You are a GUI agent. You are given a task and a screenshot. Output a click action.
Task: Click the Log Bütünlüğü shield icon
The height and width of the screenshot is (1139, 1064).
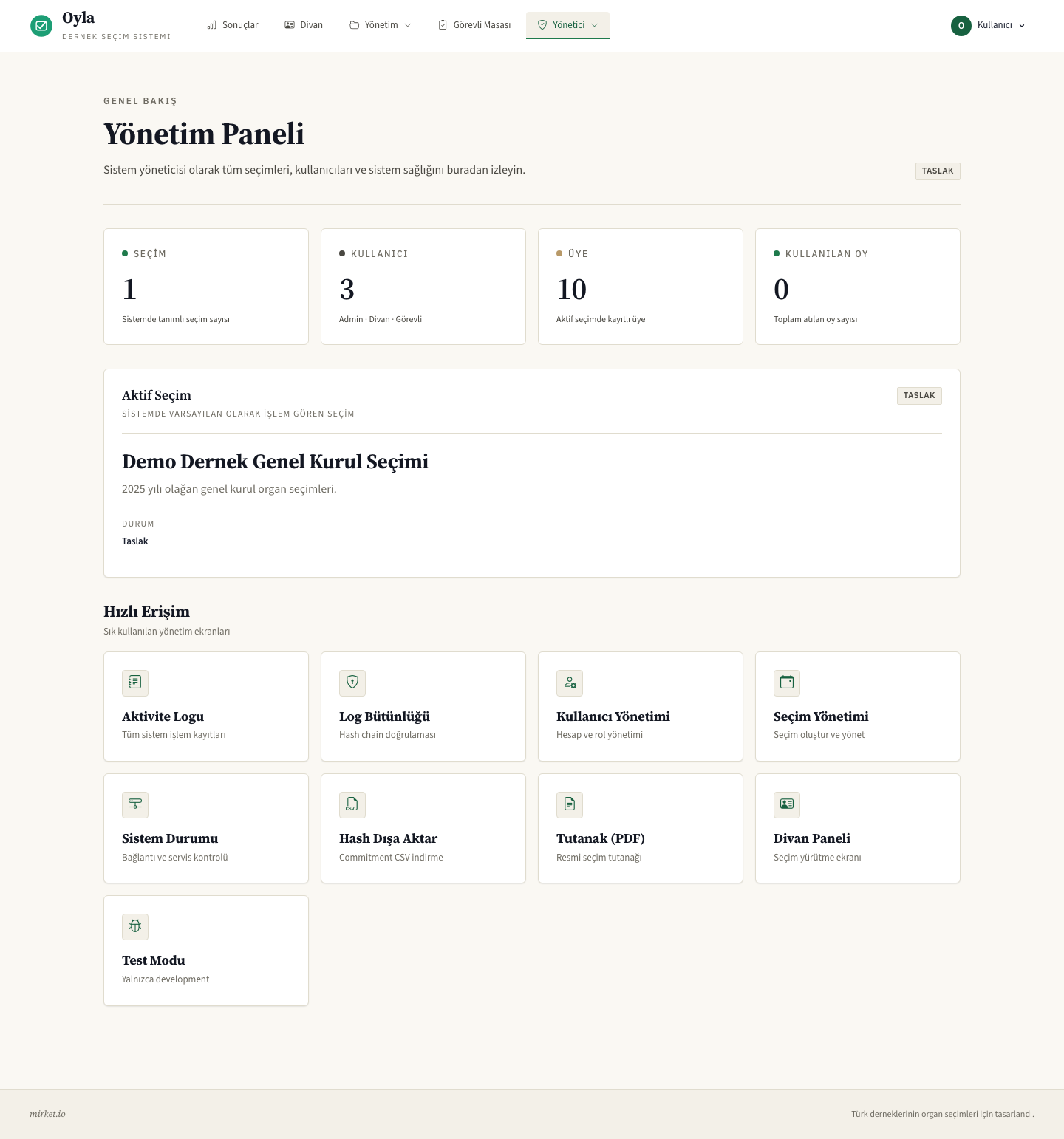pos(352,683)
